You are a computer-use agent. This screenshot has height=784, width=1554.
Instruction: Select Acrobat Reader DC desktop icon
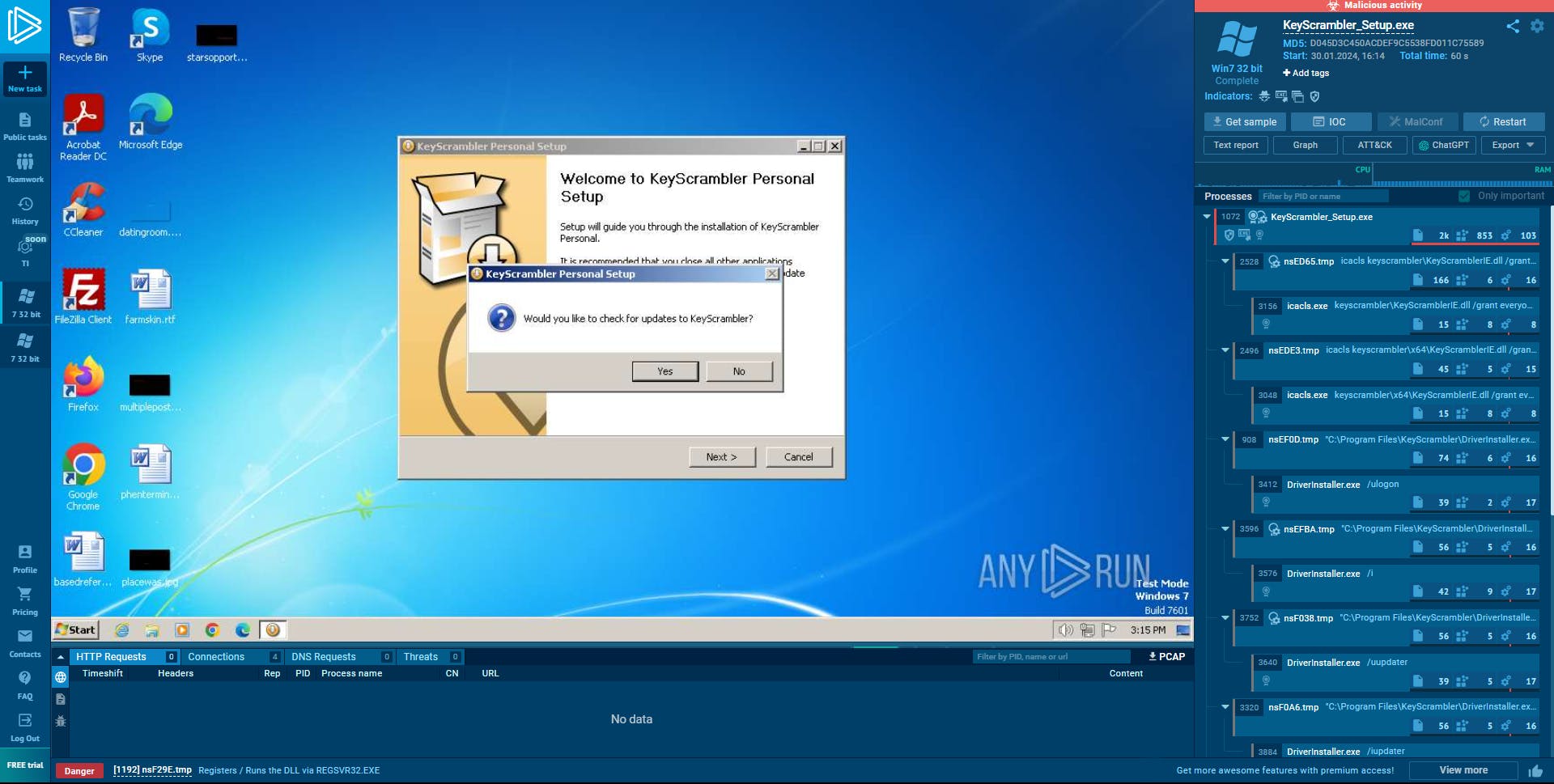point(83,128)
